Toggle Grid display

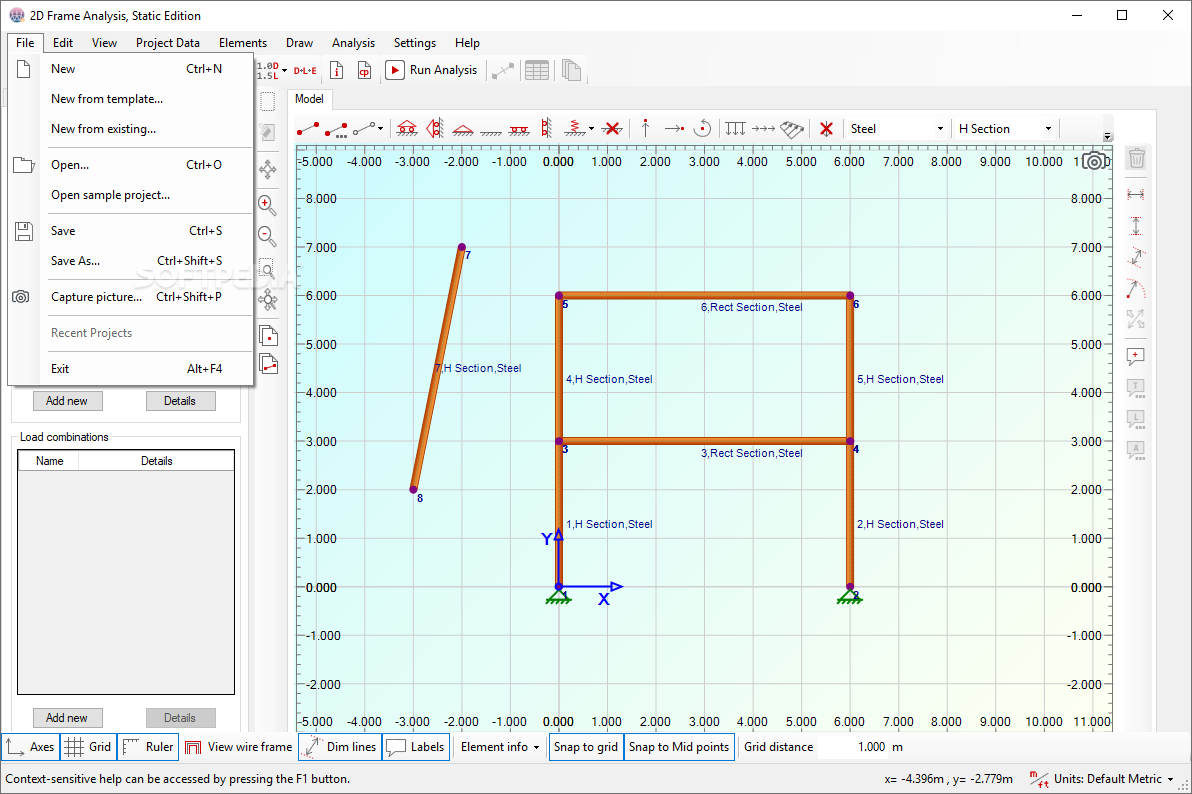coord(88,747)
